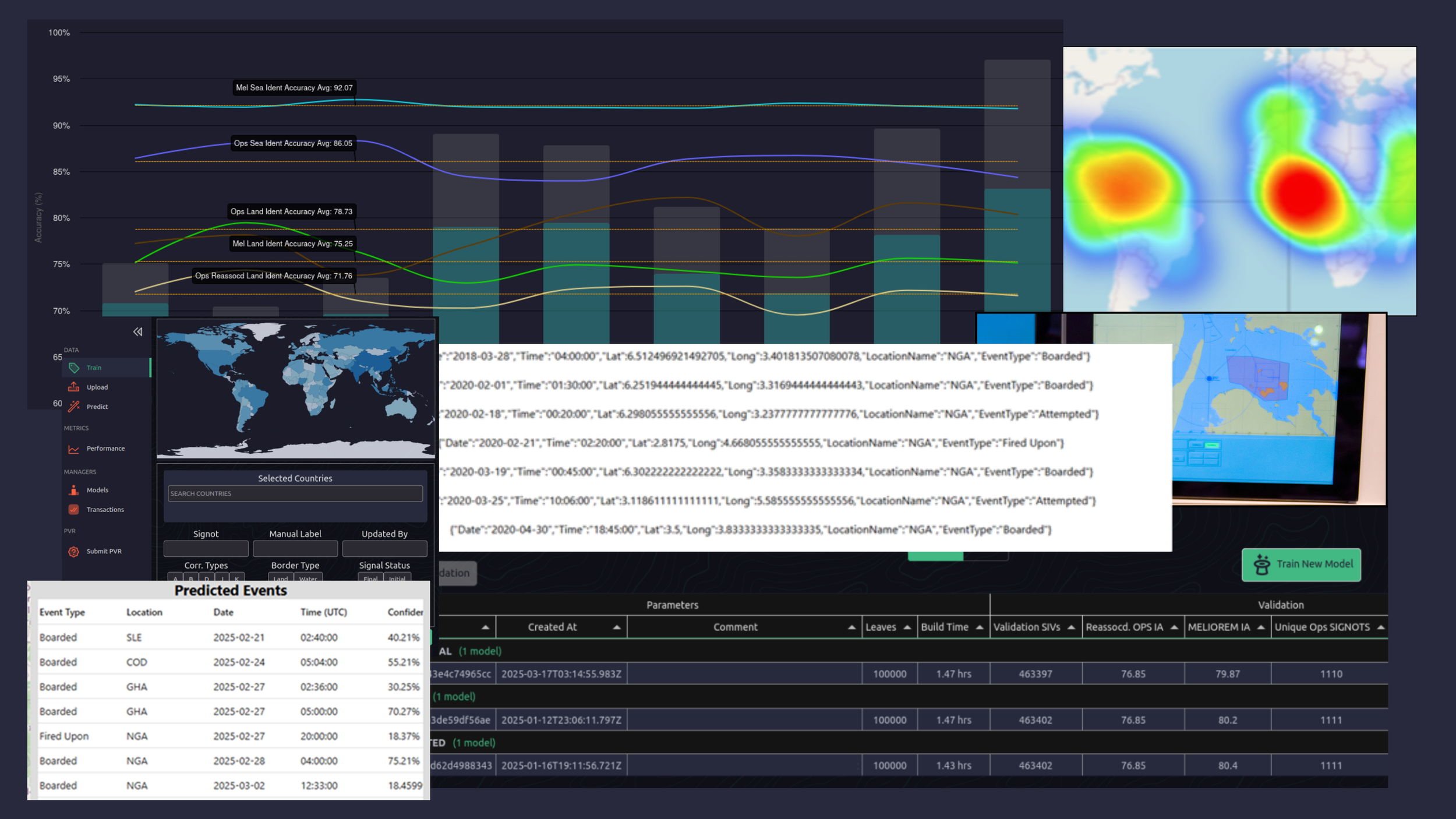Select the MELIOREM IA column header

tap(1218, 627)
